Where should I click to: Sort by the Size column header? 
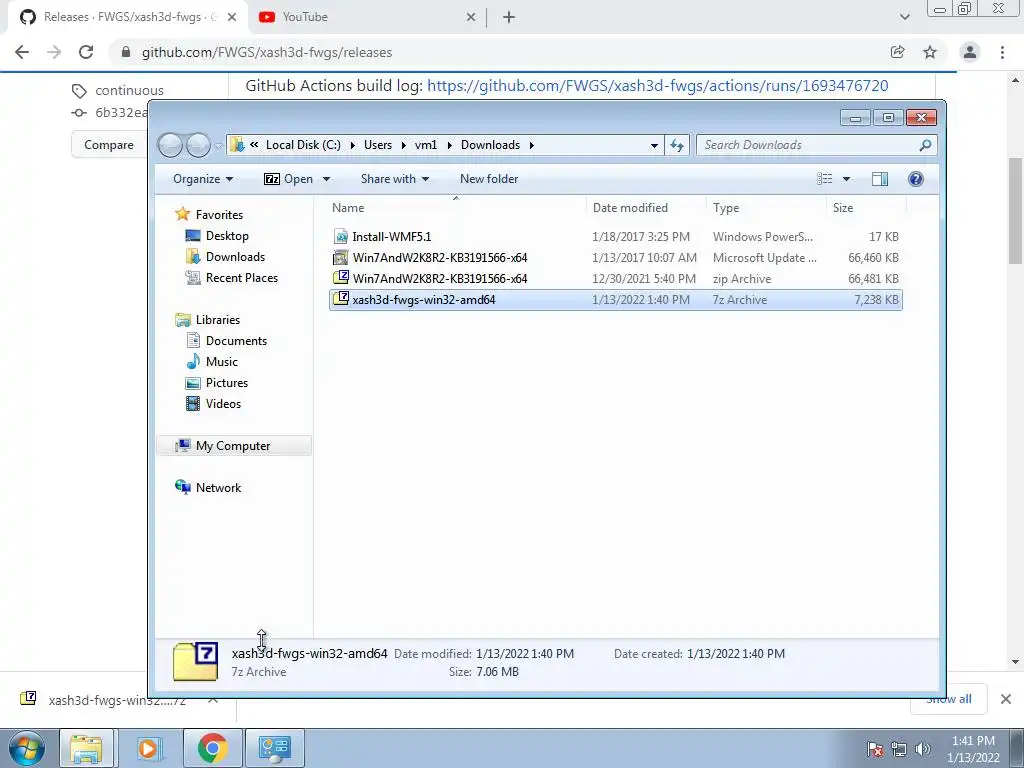[x=866, y=208]
